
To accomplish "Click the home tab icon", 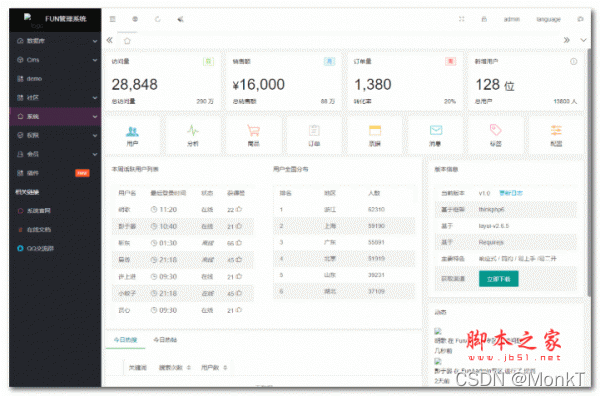I will [127, 41].
